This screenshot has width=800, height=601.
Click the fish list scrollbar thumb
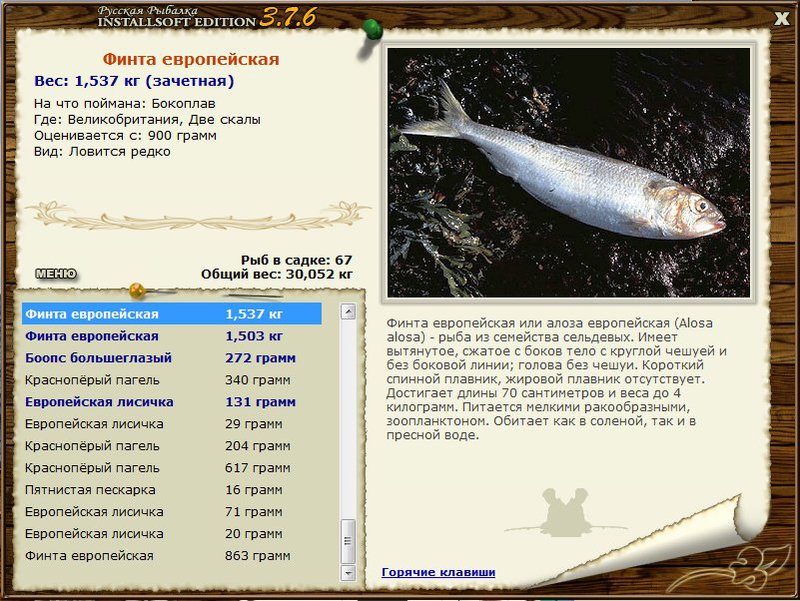pos(348,541)
